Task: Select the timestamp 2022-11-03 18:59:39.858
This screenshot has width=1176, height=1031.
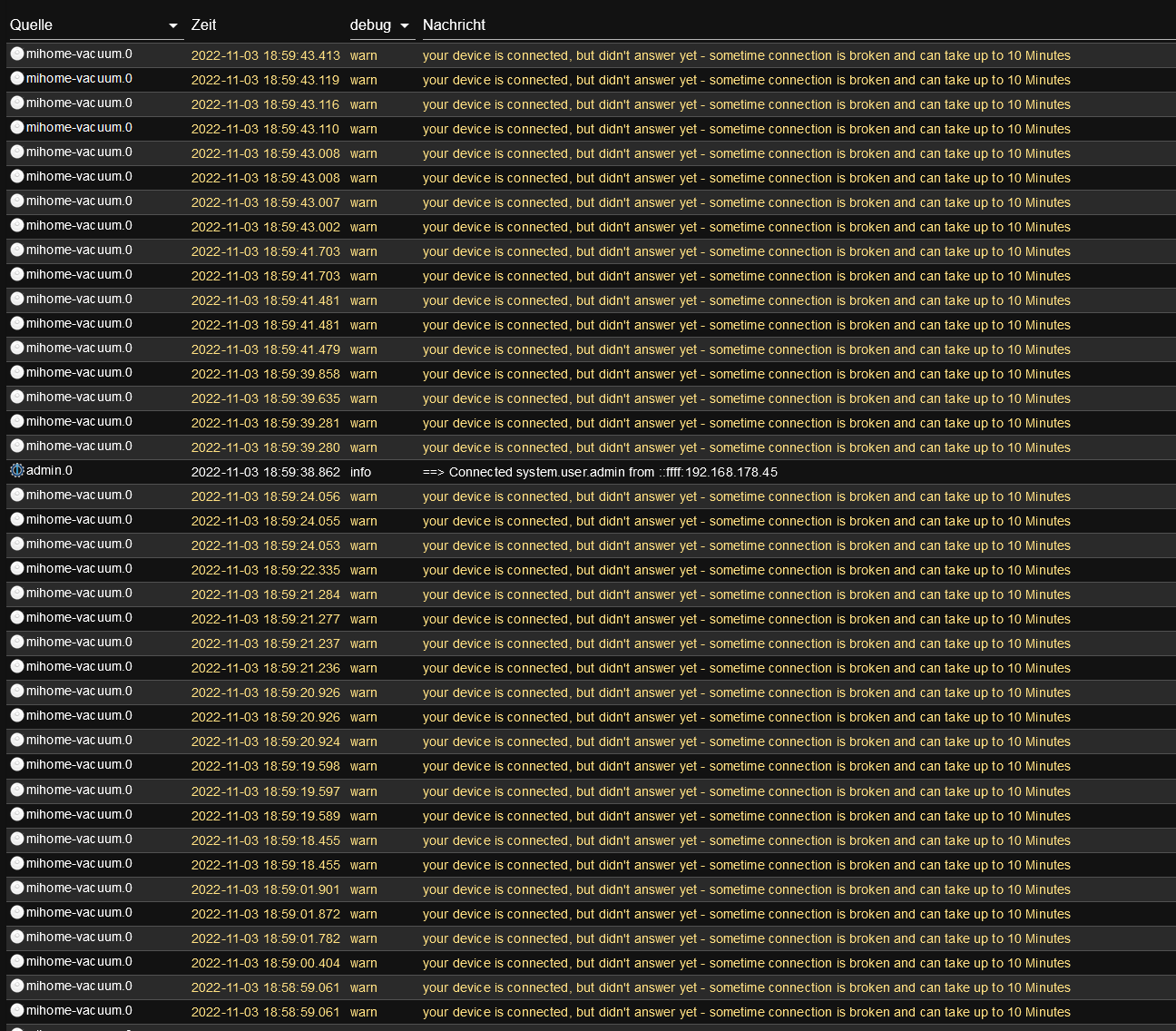Action: coord(266,374)
